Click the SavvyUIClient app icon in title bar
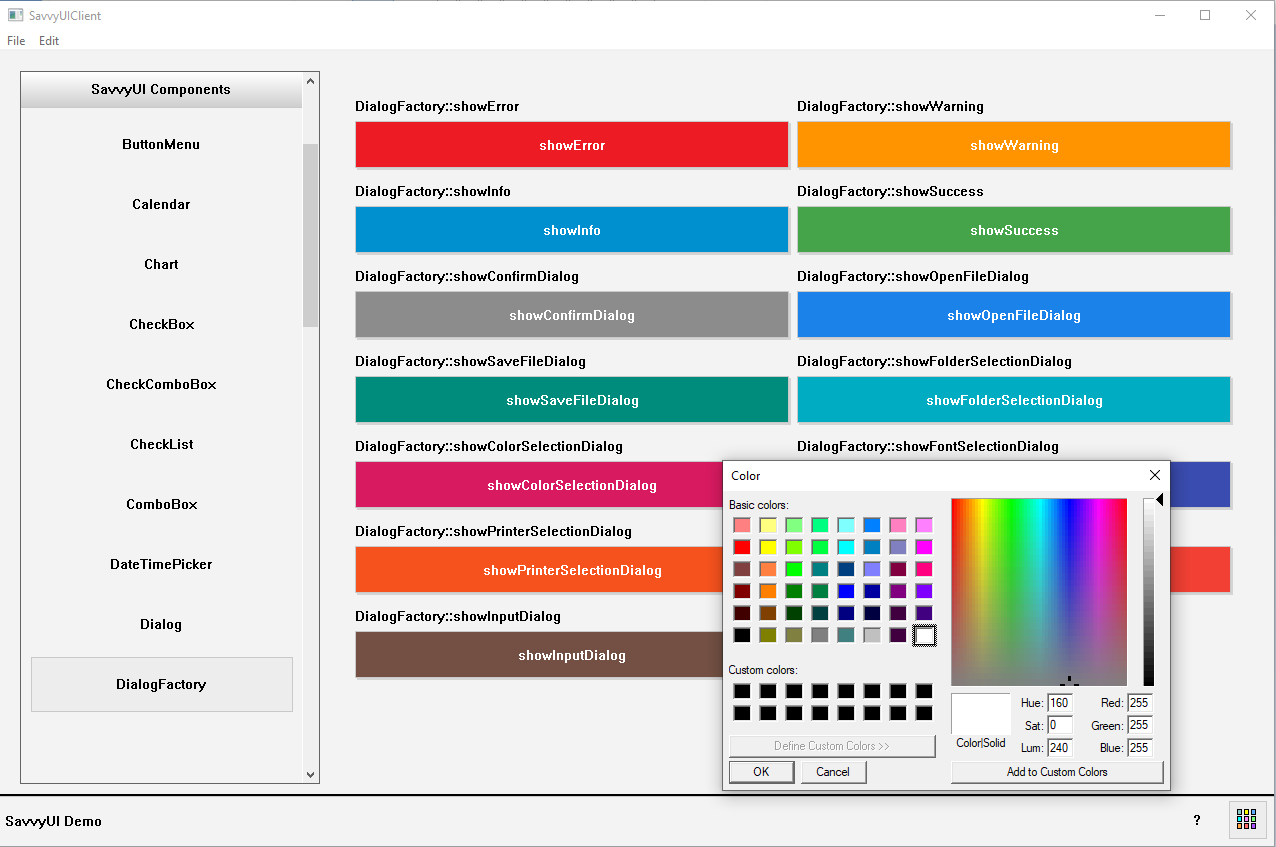Viewport: 1276px width, 847px height. tap(15, 15)
